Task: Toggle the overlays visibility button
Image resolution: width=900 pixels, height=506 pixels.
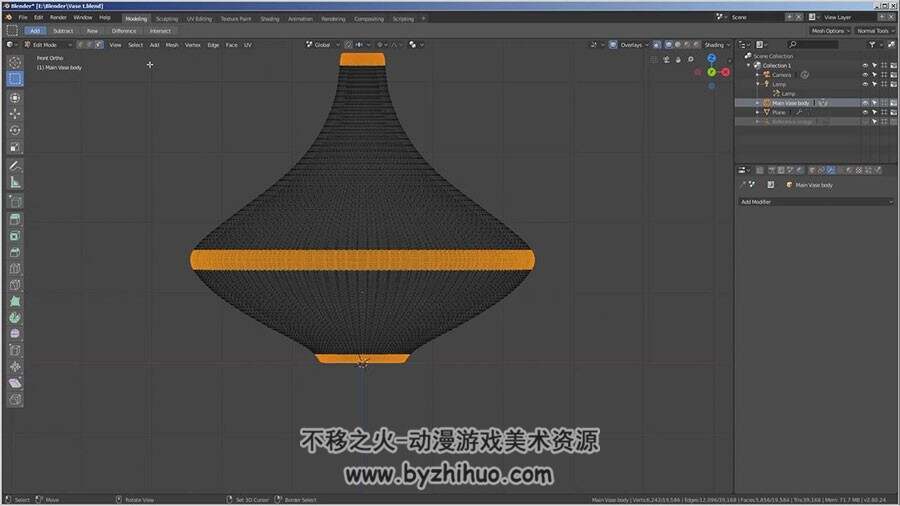Action: point(613,45)
